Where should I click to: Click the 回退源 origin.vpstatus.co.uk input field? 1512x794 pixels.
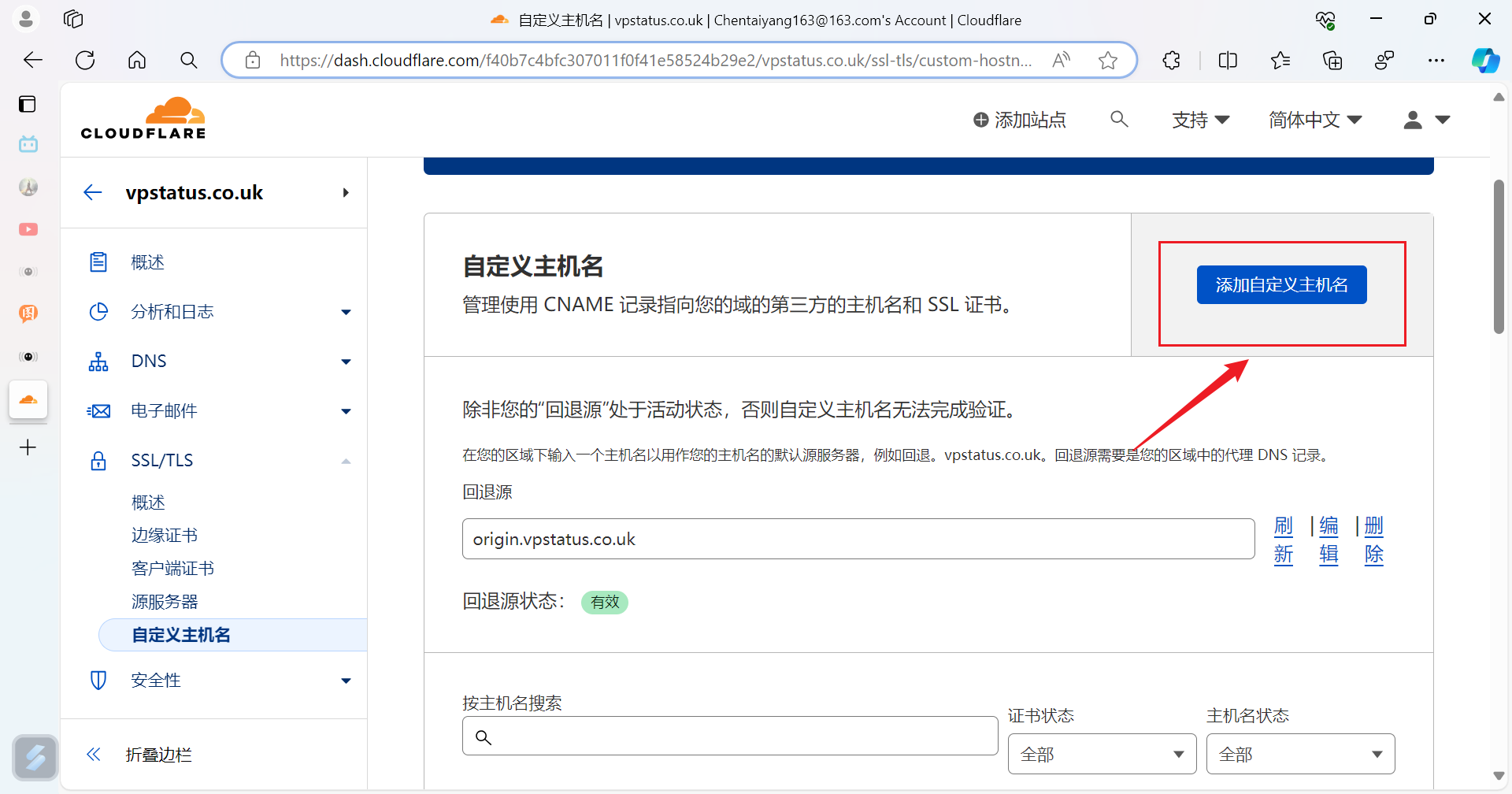858,539
